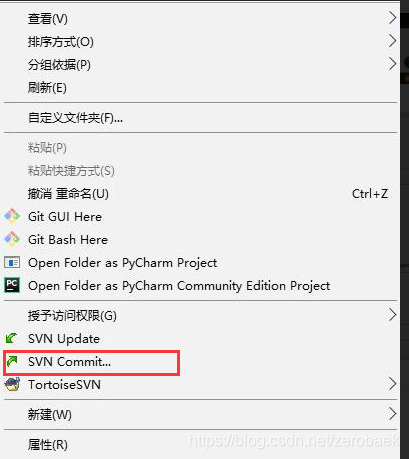Expand the TortoiseSVN submenu arrow
Image resolution: width=409 pixels, height=459 pixels.
tap(393, 384)
